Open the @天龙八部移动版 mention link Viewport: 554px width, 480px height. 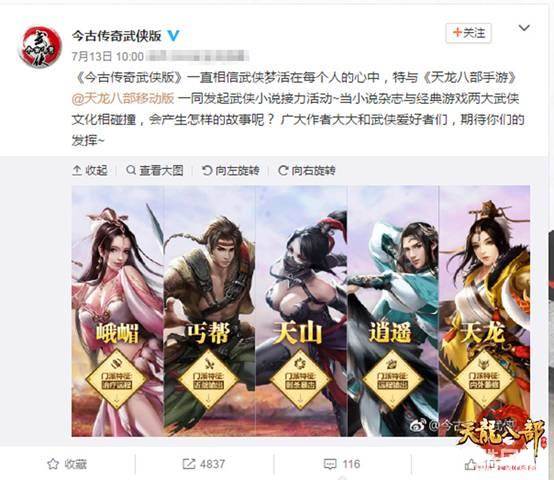coord(123,99)
